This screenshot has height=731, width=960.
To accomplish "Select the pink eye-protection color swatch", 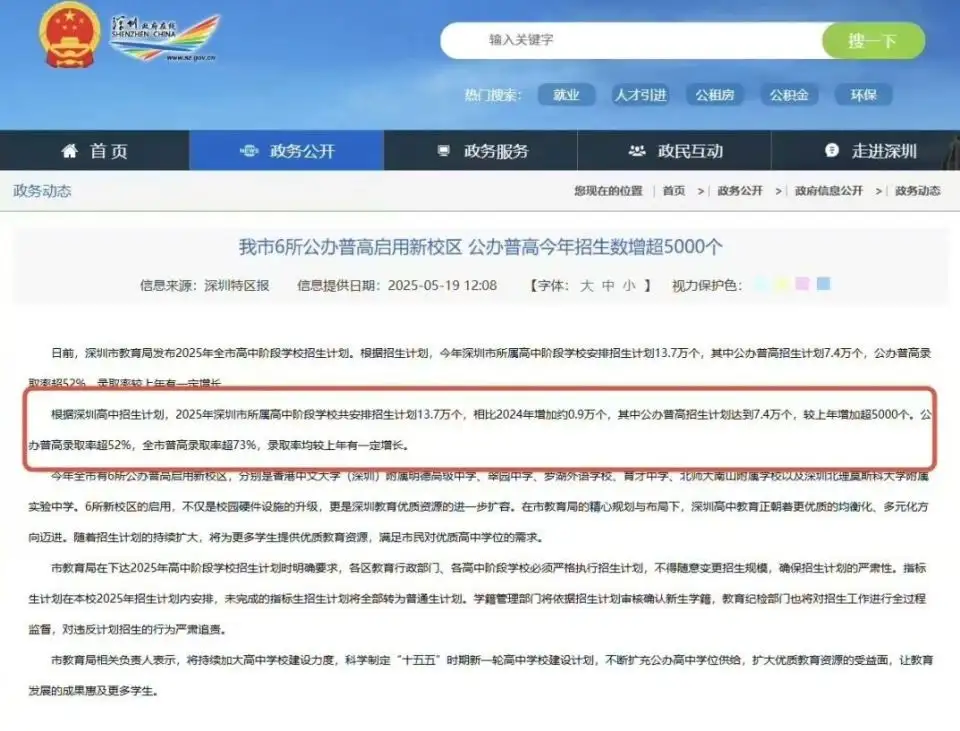I will tap(802, 284).
